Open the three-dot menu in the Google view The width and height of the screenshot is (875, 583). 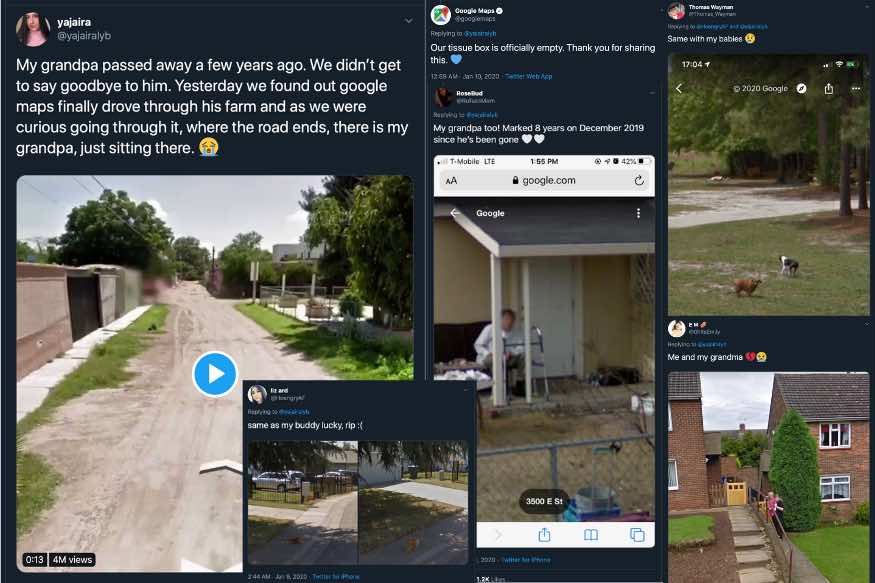[x=638, y=213]
